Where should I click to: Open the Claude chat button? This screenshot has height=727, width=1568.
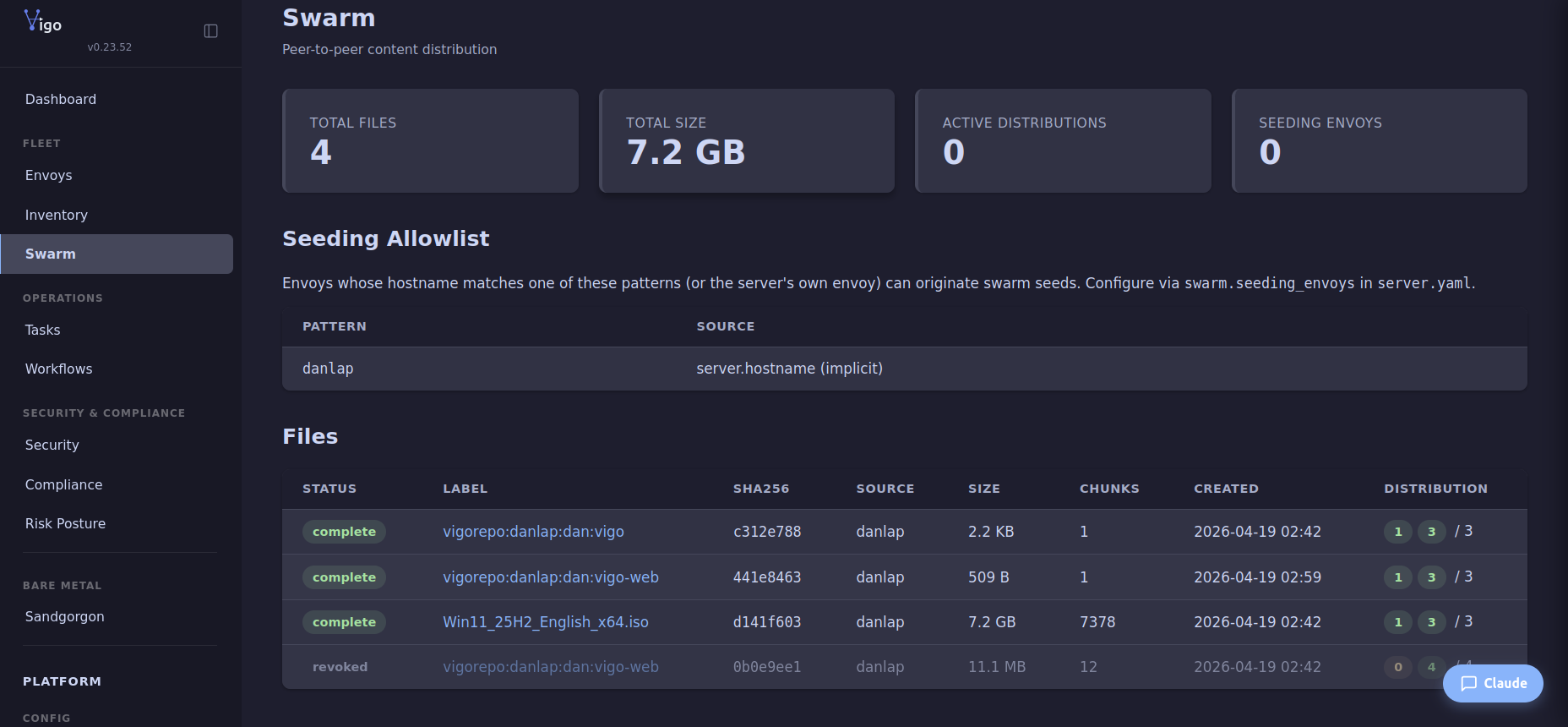tap(1493, 683)
